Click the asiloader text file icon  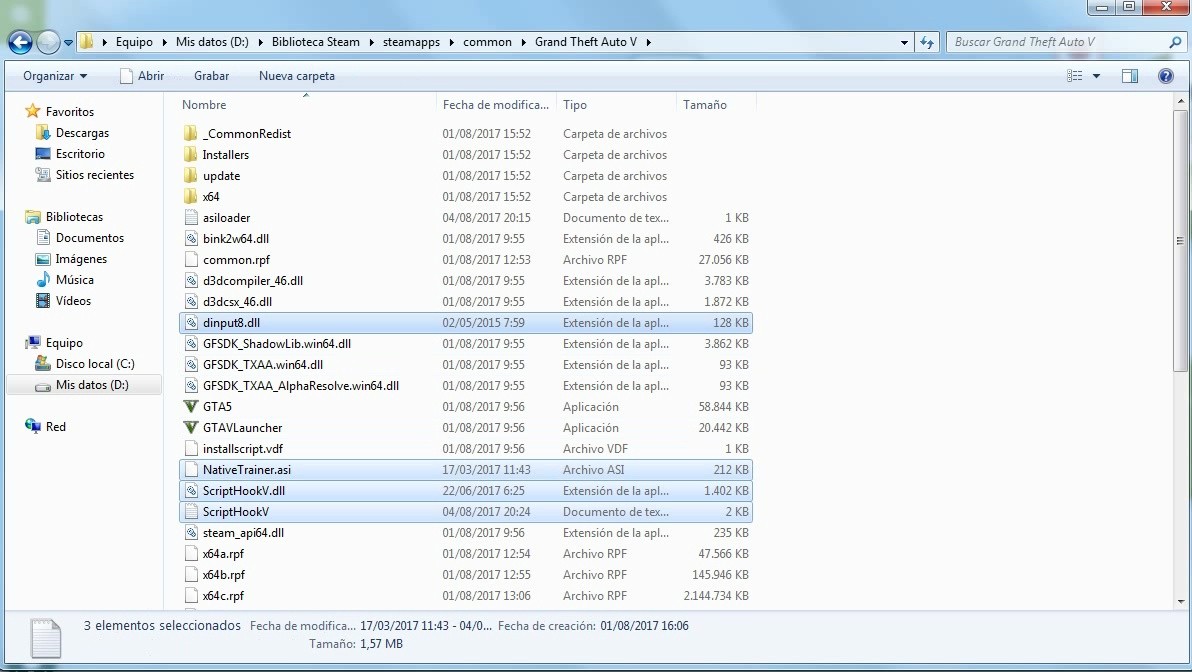point(192,217)
